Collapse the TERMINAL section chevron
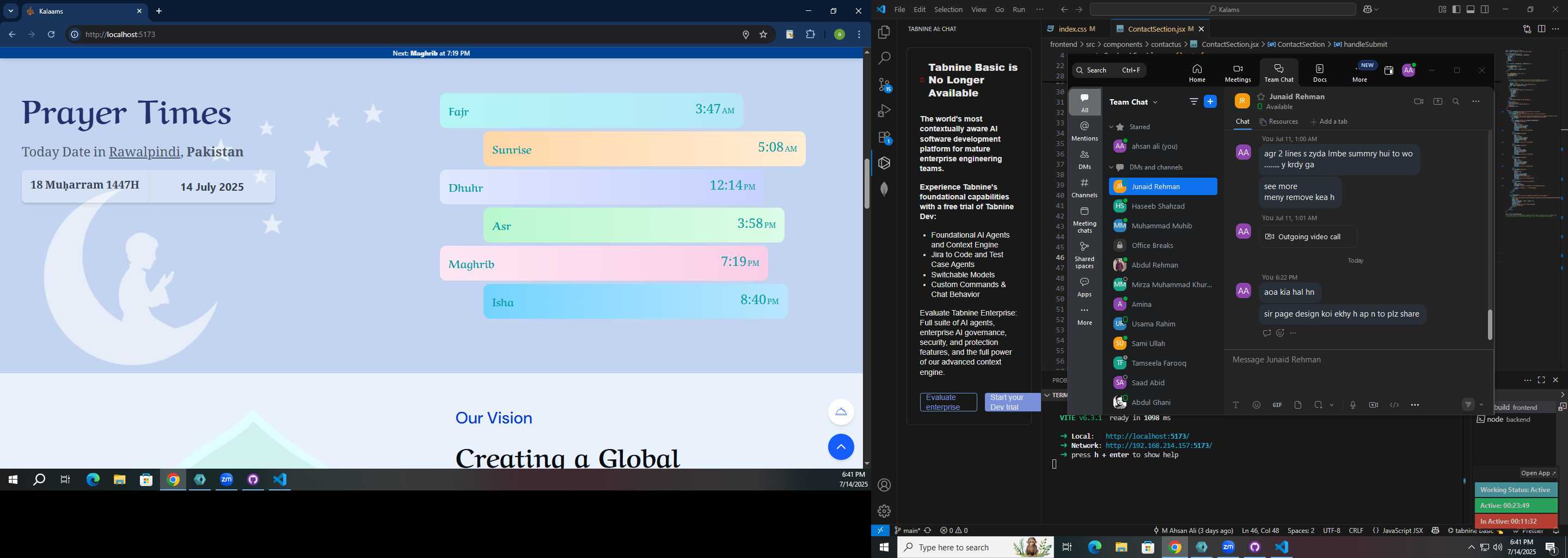Image resolution: width=1568 pixels, height=558 pixels. (1047, 396)
